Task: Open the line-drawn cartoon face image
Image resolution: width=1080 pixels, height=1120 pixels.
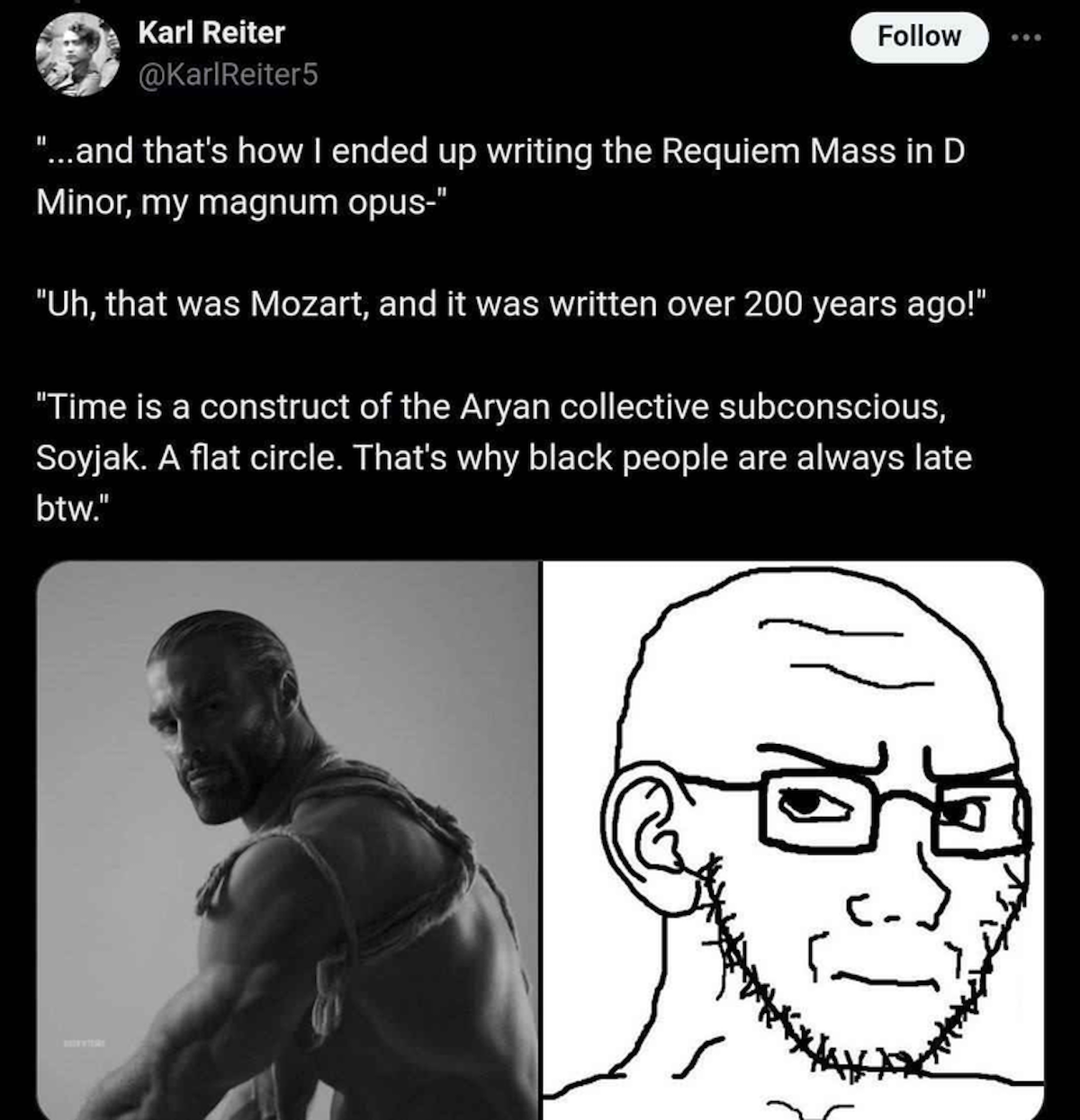Action: (794, 840)
